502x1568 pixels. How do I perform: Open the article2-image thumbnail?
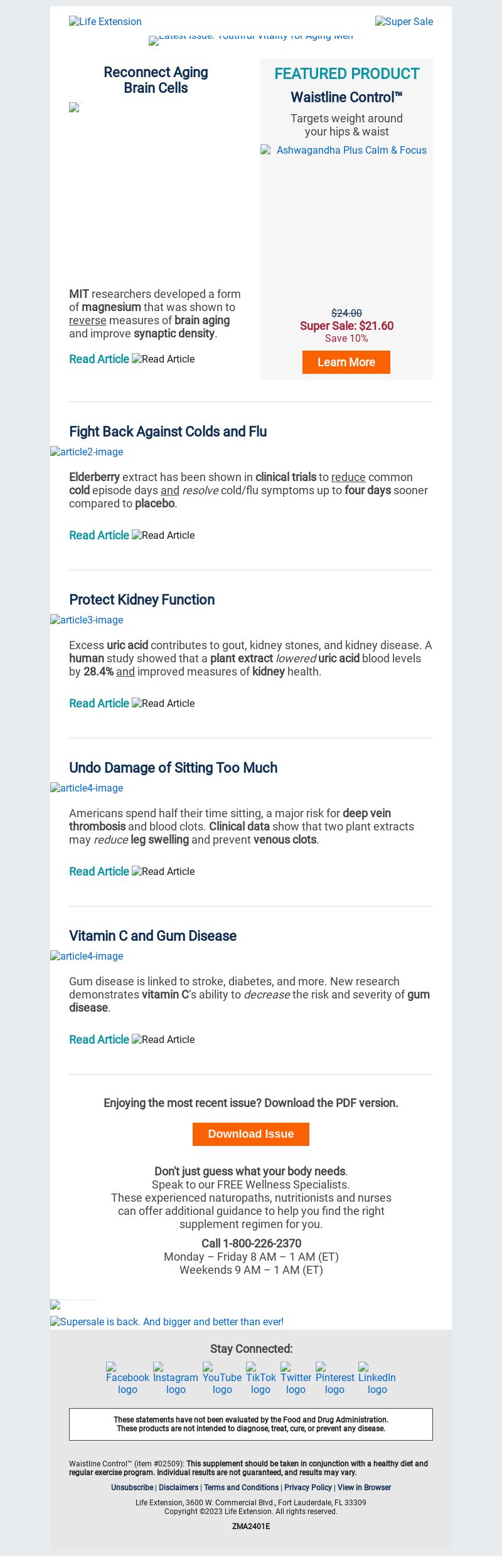87,452
